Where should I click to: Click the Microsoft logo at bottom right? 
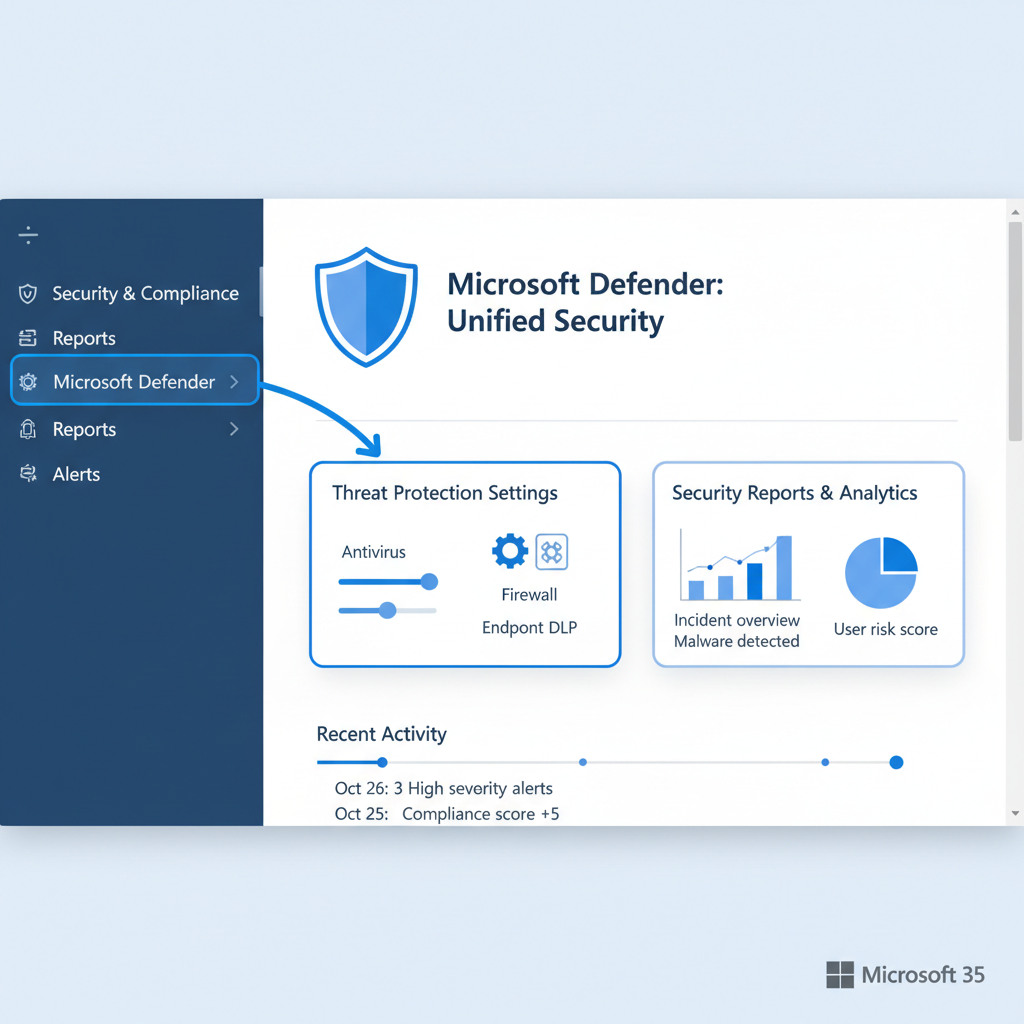pyautogui.click(x=840, y=974)
